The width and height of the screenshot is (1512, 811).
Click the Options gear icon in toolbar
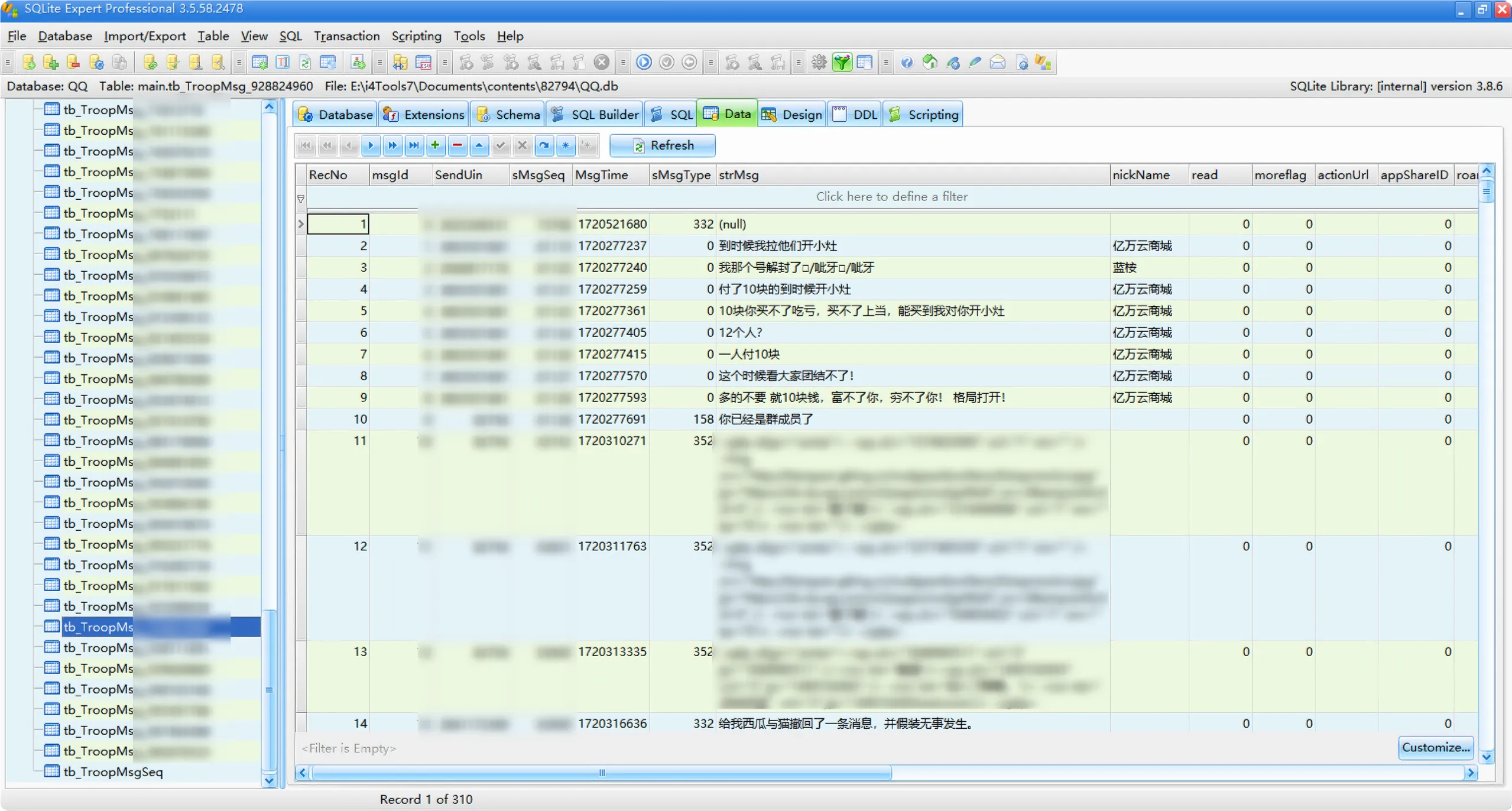[819, 63]
